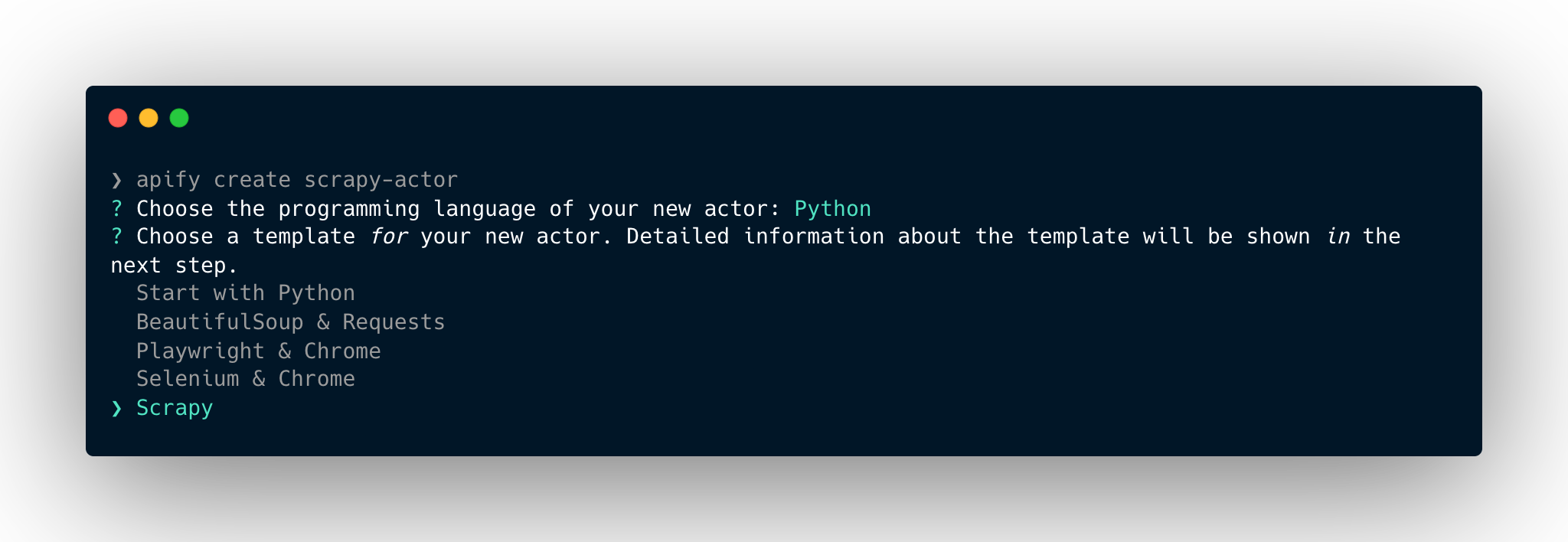1568x542 pixels.
Task: Select Playwright & Chrome template
Action: pyautogui.click(x=258, y=351)
